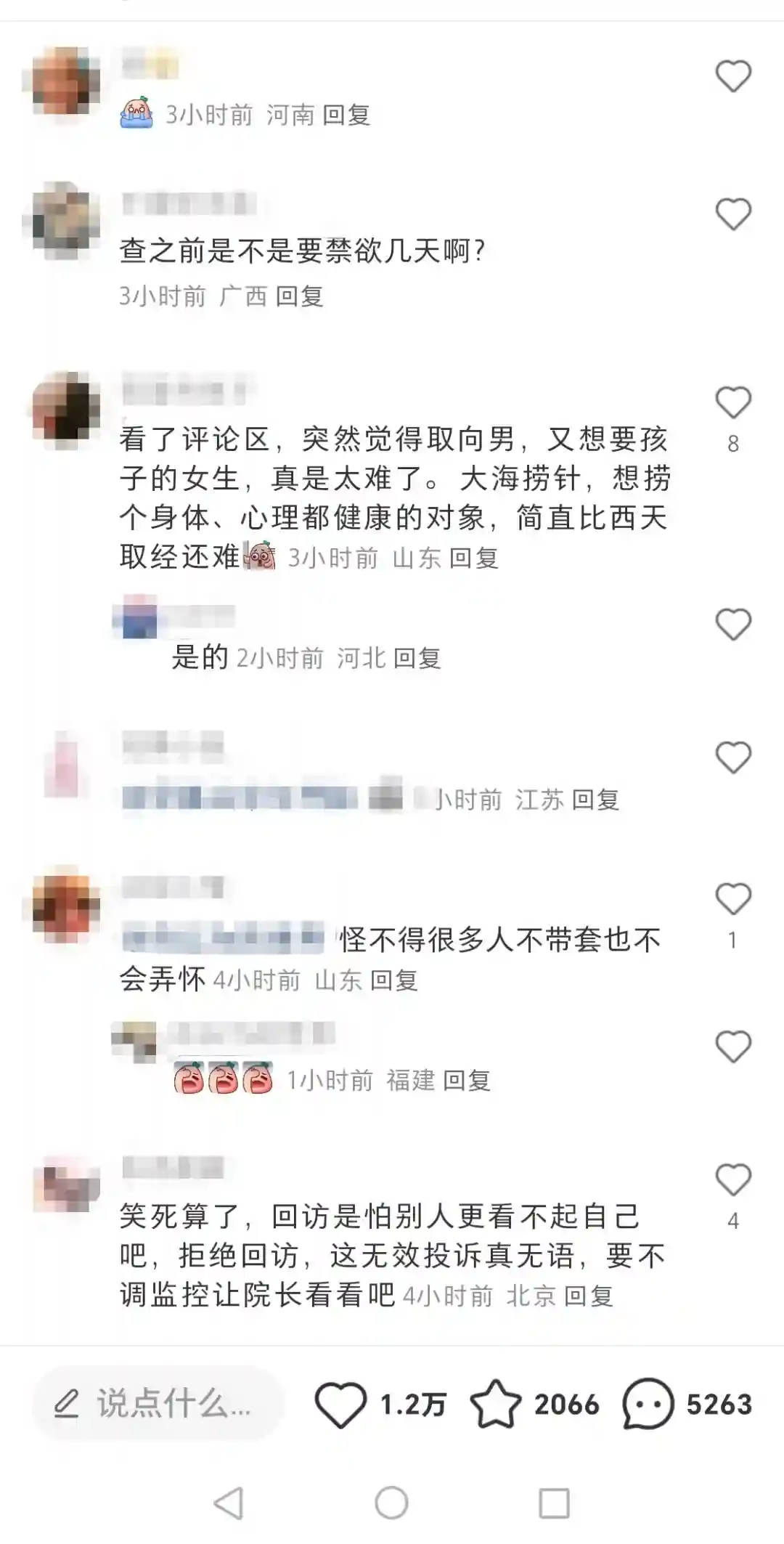784x1544 pixels.
Task: Like the 河南 comment with heart icon
Action: click(x=733, y=76)
